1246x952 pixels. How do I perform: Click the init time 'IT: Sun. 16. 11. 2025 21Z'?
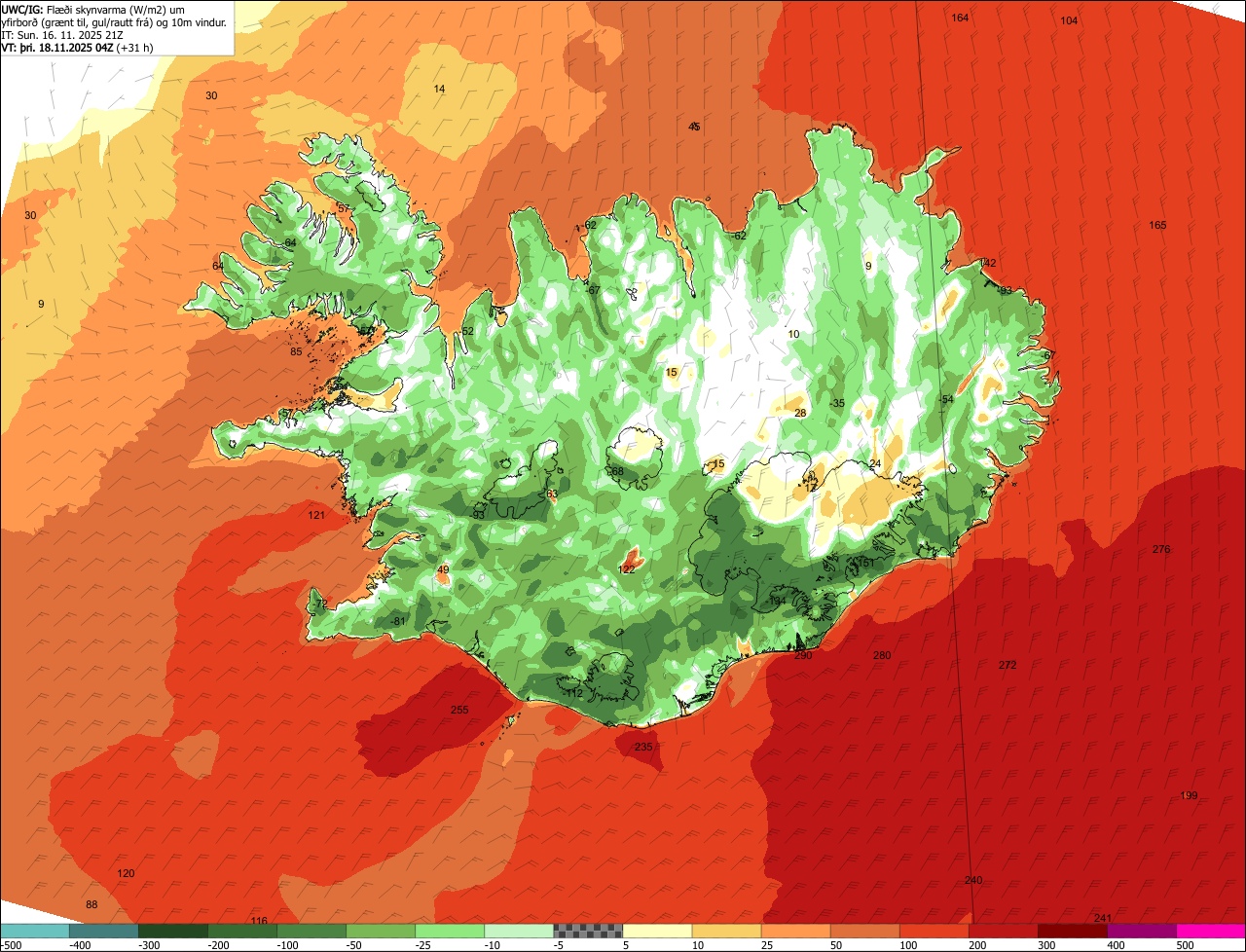63,34
